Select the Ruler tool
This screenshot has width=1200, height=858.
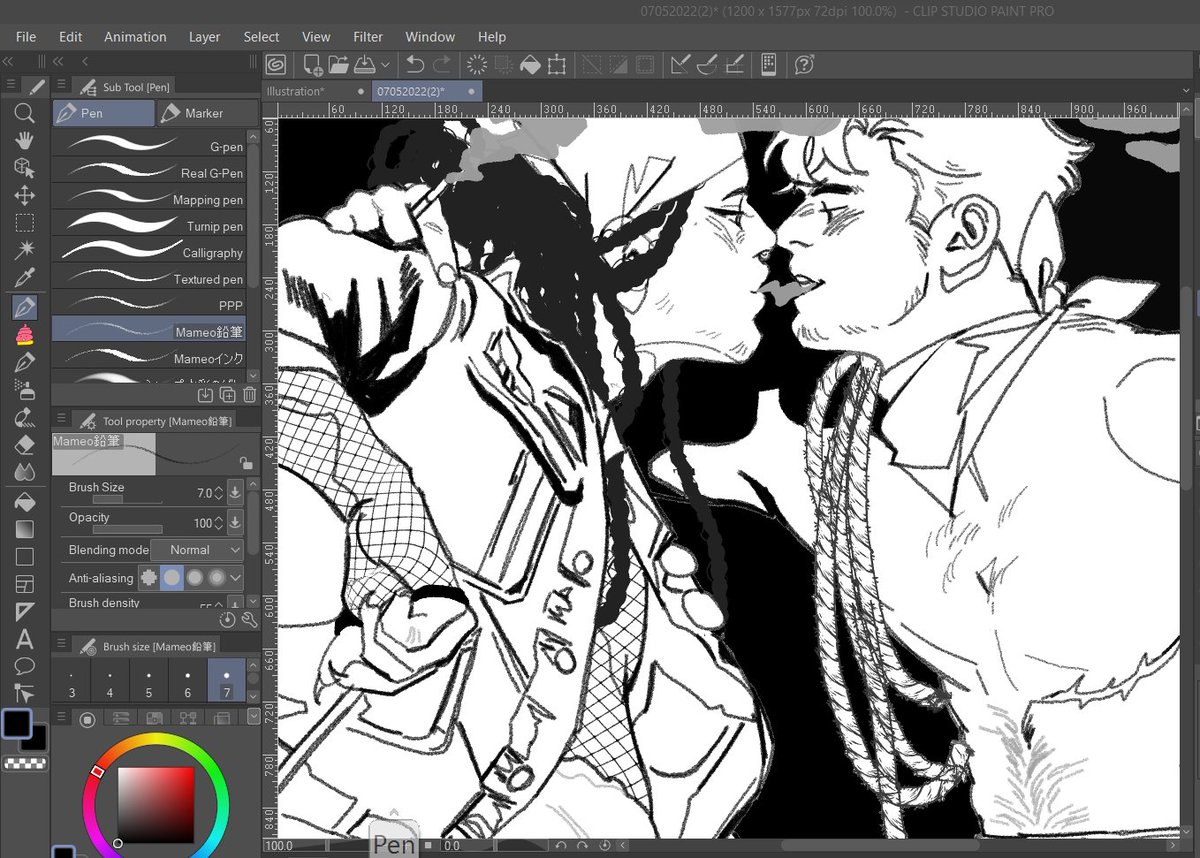(25, 612)
